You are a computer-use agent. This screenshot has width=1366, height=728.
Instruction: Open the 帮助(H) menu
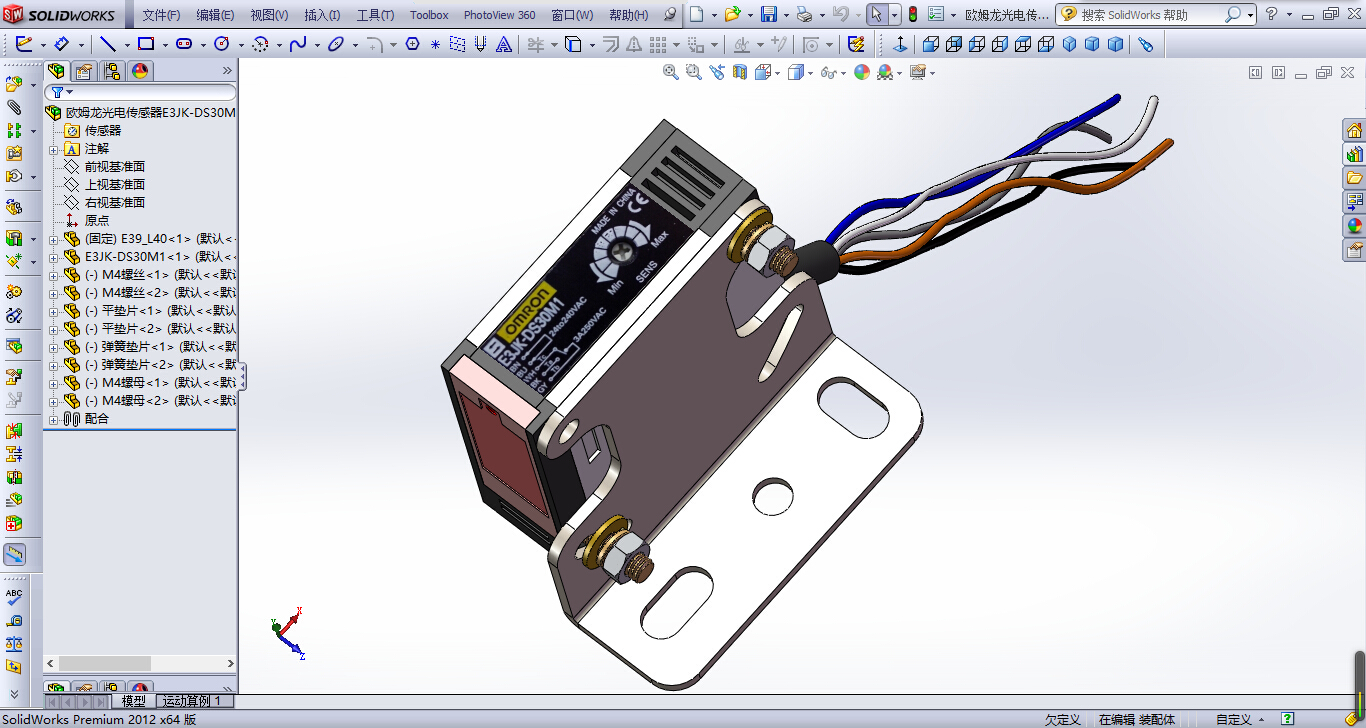628,15
